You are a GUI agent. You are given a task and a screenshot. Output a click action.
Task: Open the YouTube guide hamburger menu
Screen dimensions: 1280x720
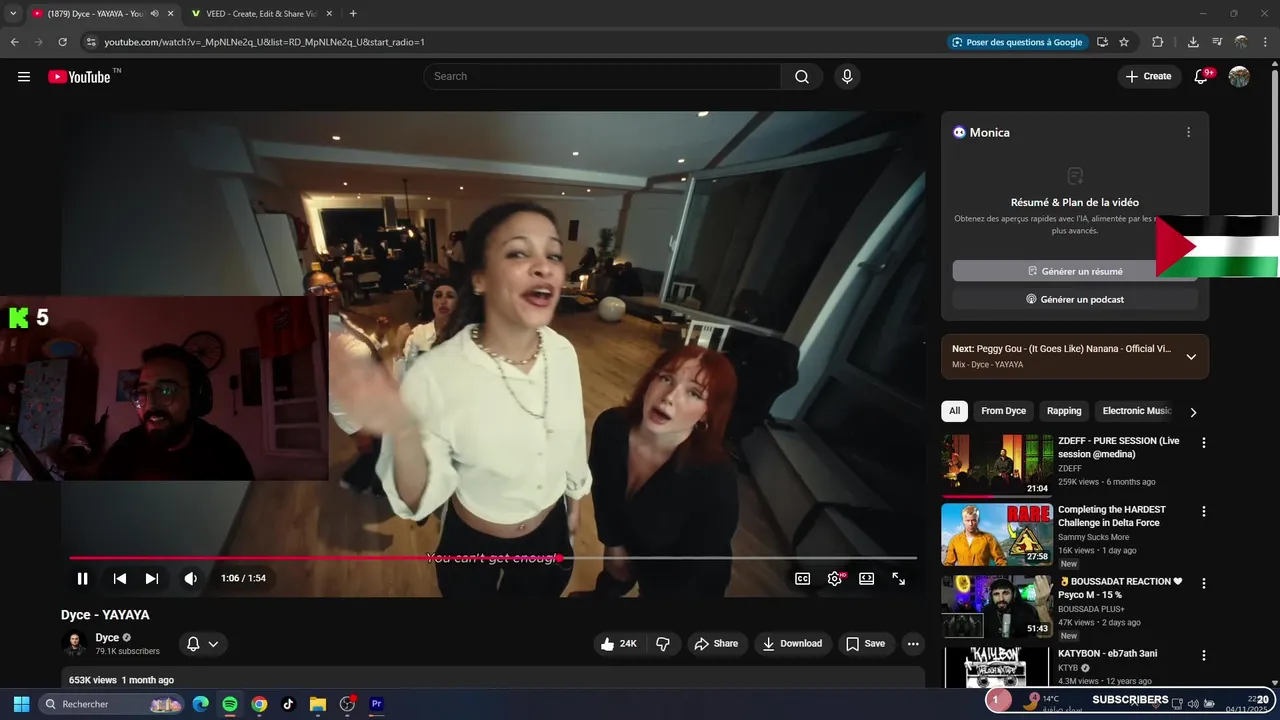pos(24,77)
